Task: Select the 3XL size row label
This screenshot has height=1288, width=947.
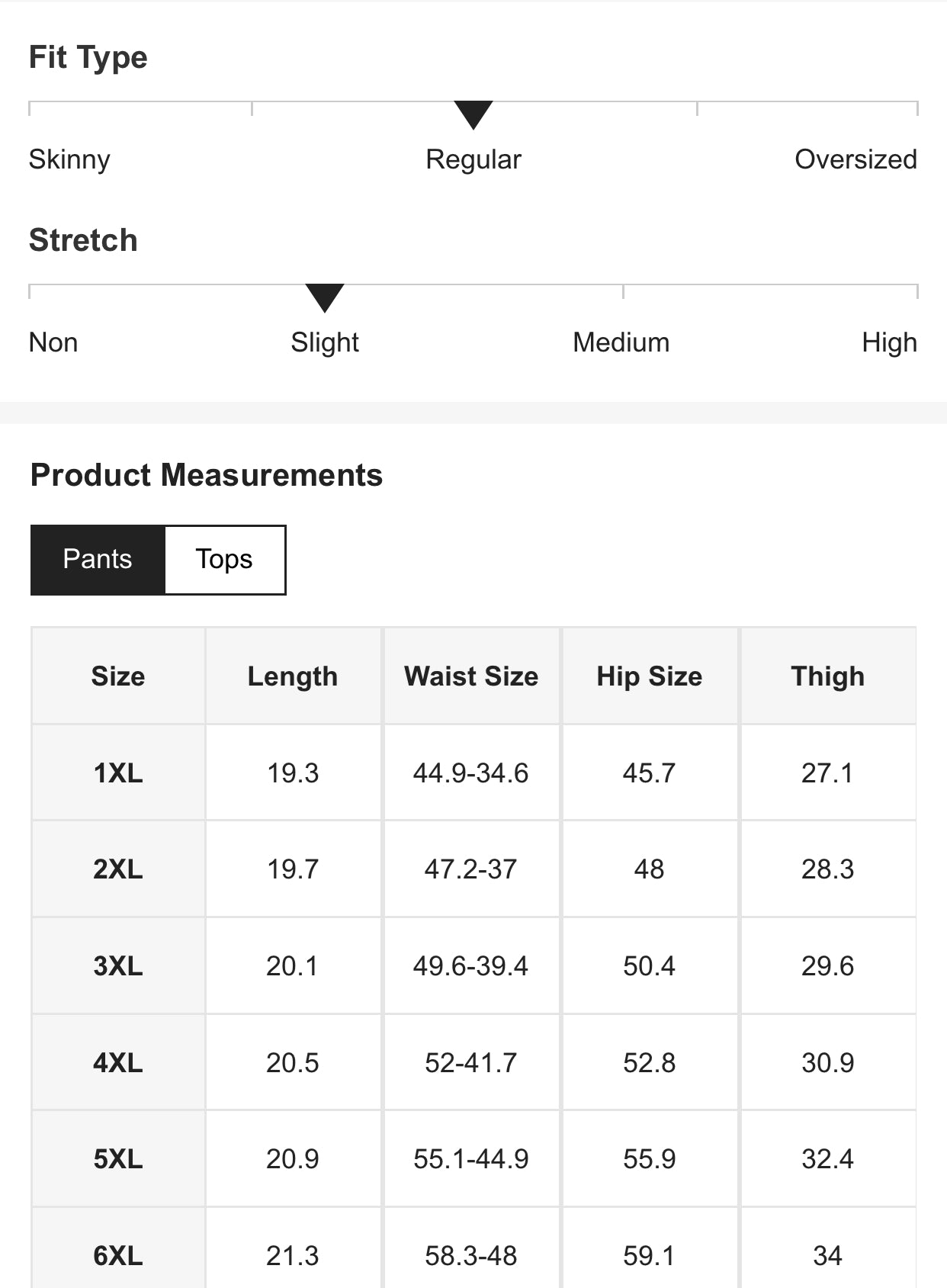Action: point(118,966)
